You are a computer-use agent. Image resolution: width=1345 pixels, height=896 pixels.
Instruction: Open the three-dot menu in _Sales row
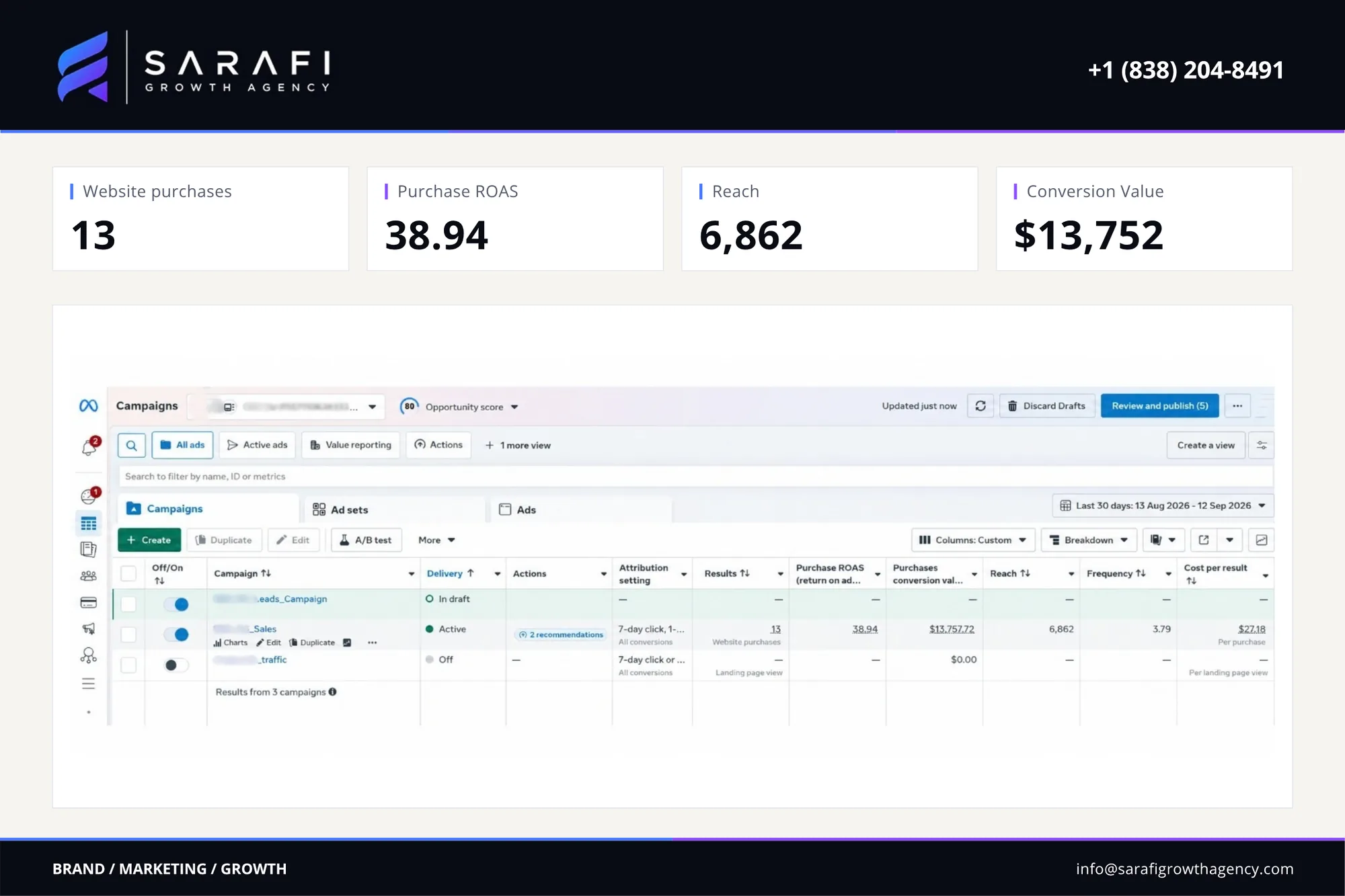click(x=373, y=643)
